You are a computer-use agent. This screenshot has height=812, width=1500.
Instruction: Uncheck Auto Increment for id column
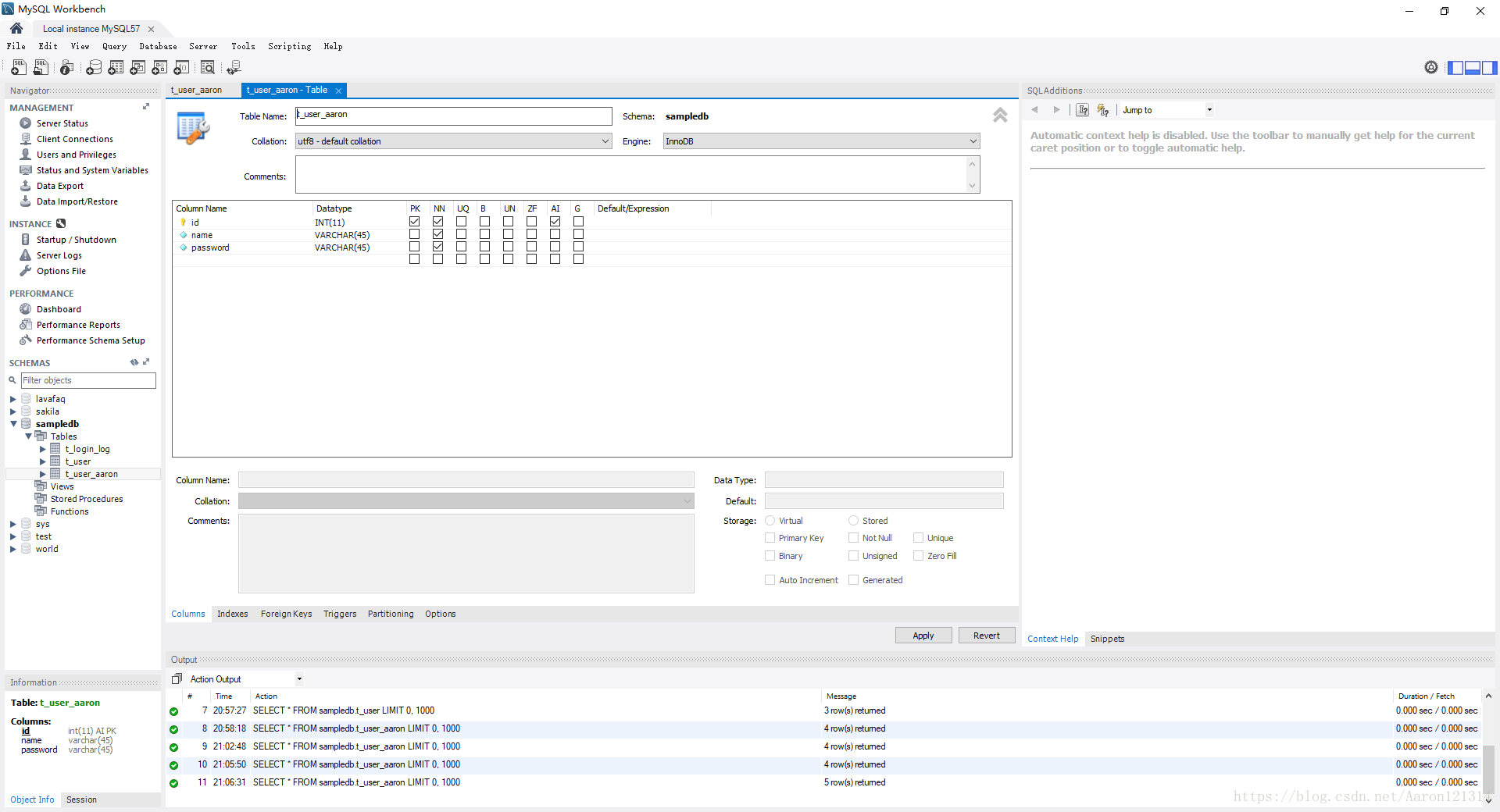pyautogui.click(x=555, y=222)
